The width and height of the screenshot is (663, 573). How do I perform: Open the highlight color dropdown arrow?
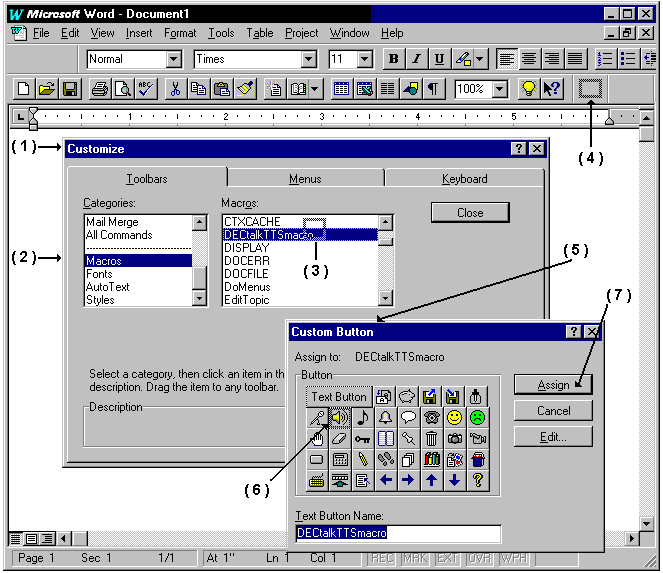pos(480,59)
